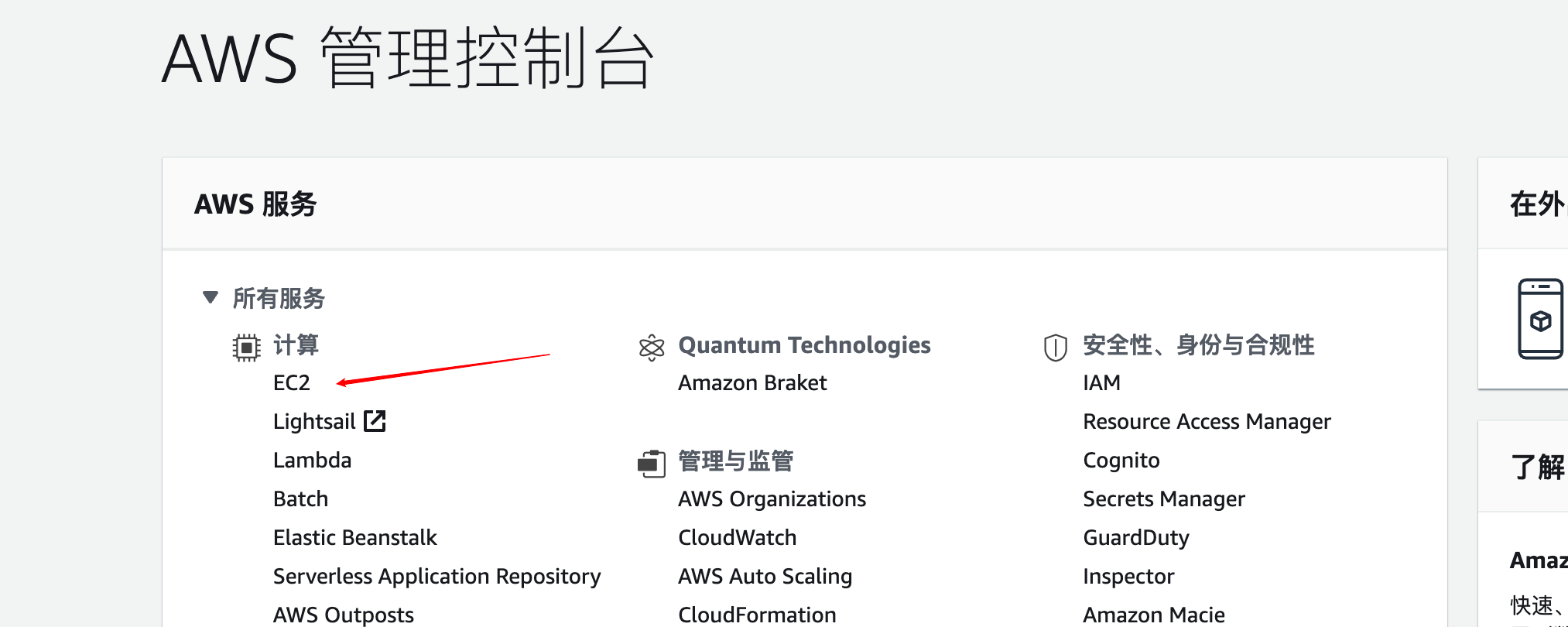
Task: Open Cognito service
Action: [x=1121, y=461]
